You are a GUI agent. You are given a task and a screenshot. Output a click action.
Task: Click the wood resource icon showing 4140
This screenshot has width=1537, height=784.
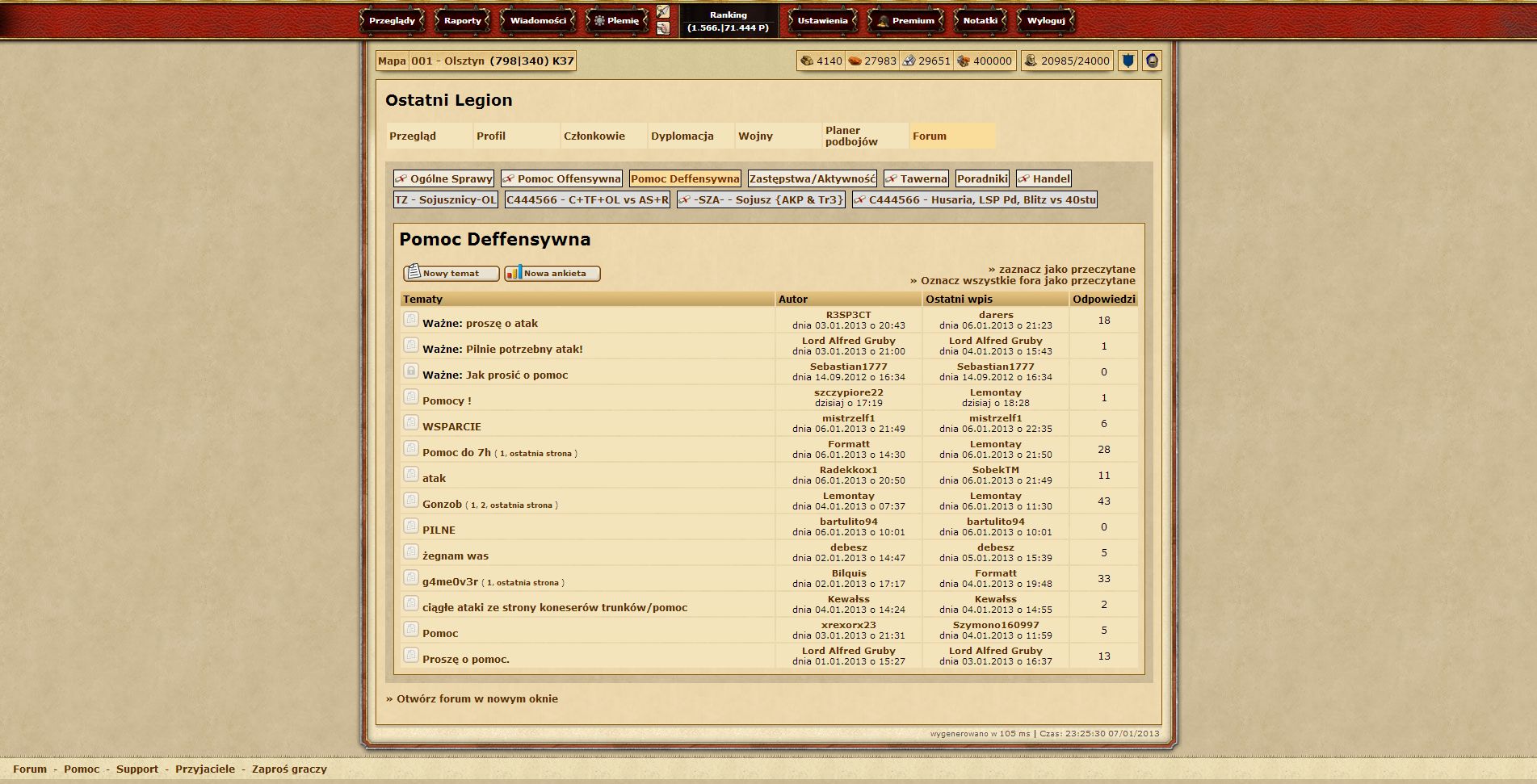tap(806, 61)
